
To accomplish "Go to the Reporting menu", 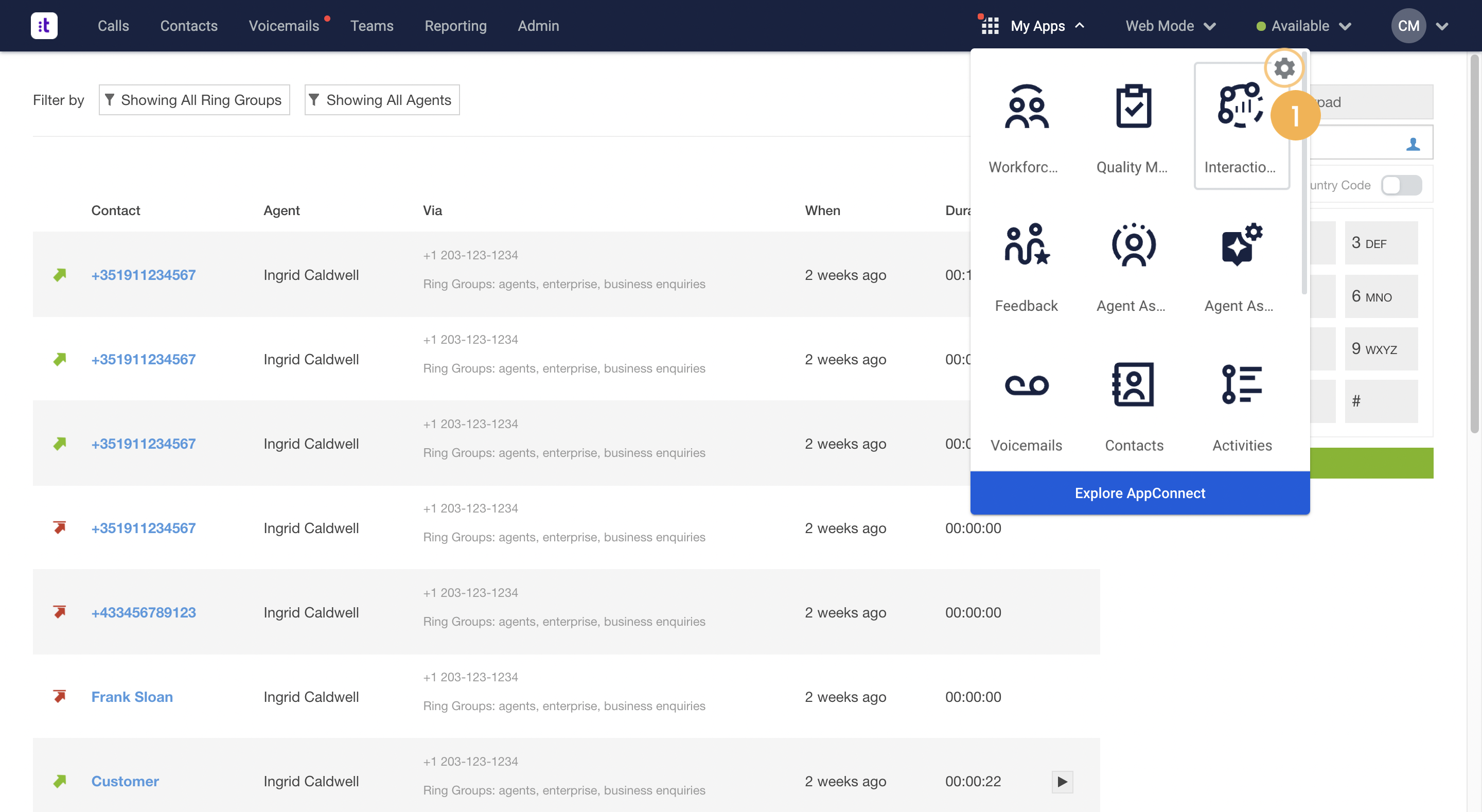I will coord(455,26).
